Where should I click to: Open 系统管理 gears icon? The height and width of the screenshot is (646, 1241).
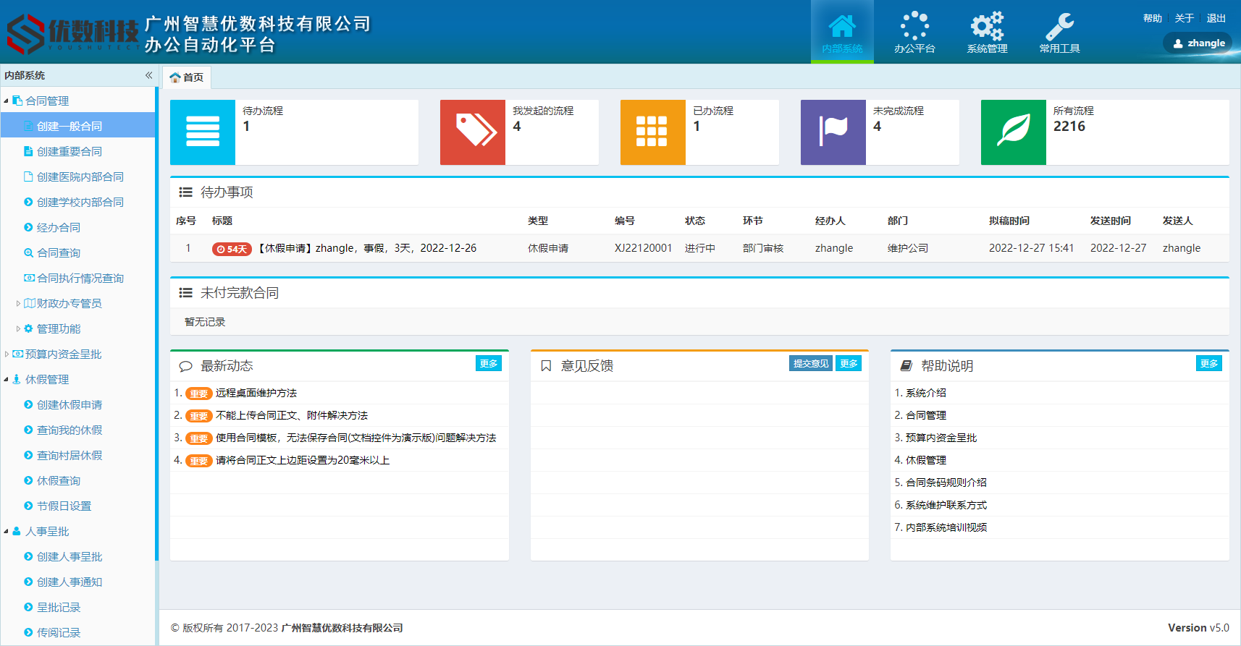click(986, 27)
